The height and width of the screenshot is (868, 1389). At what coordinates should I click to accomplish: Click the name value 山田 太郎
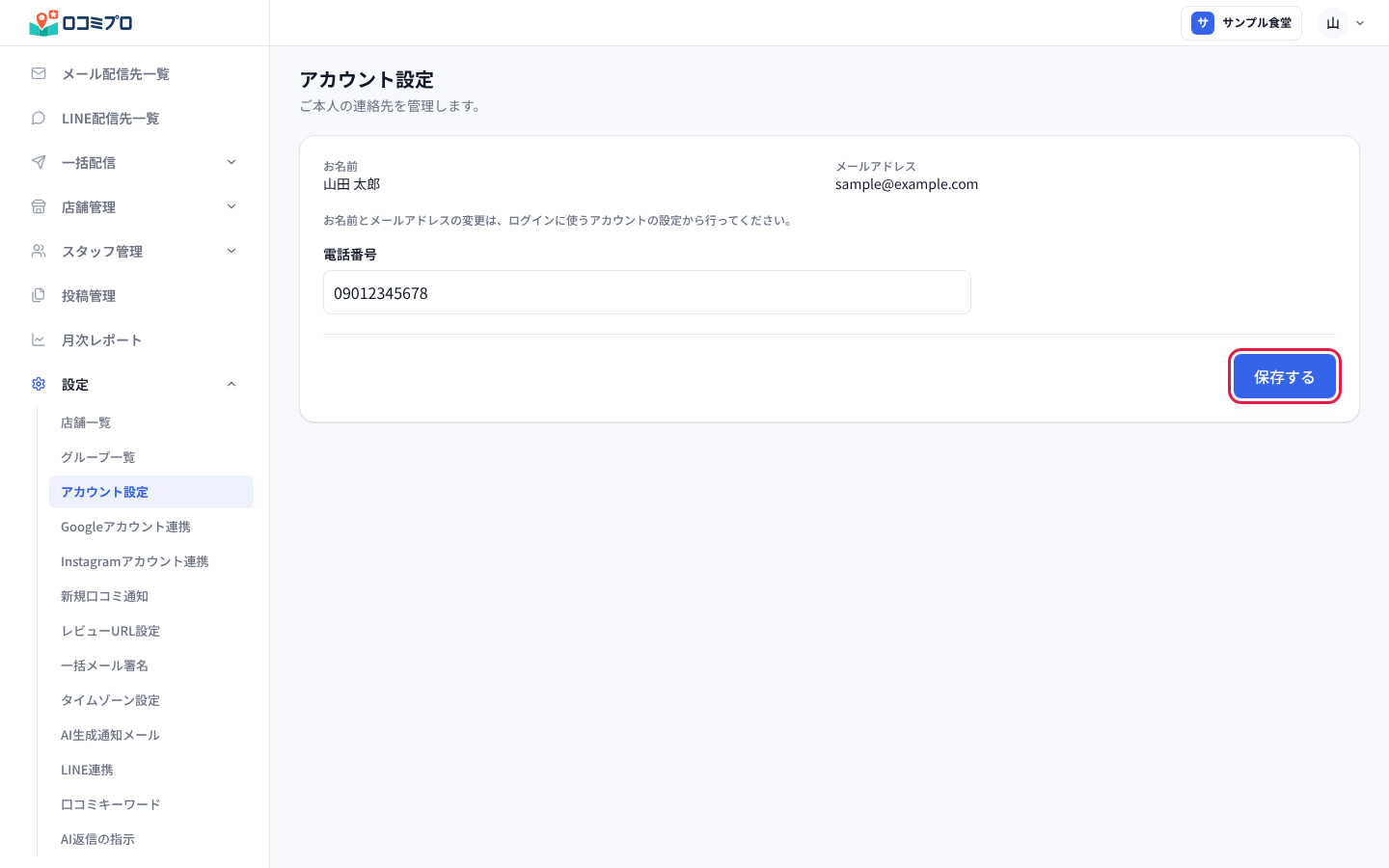click(352, 184)
